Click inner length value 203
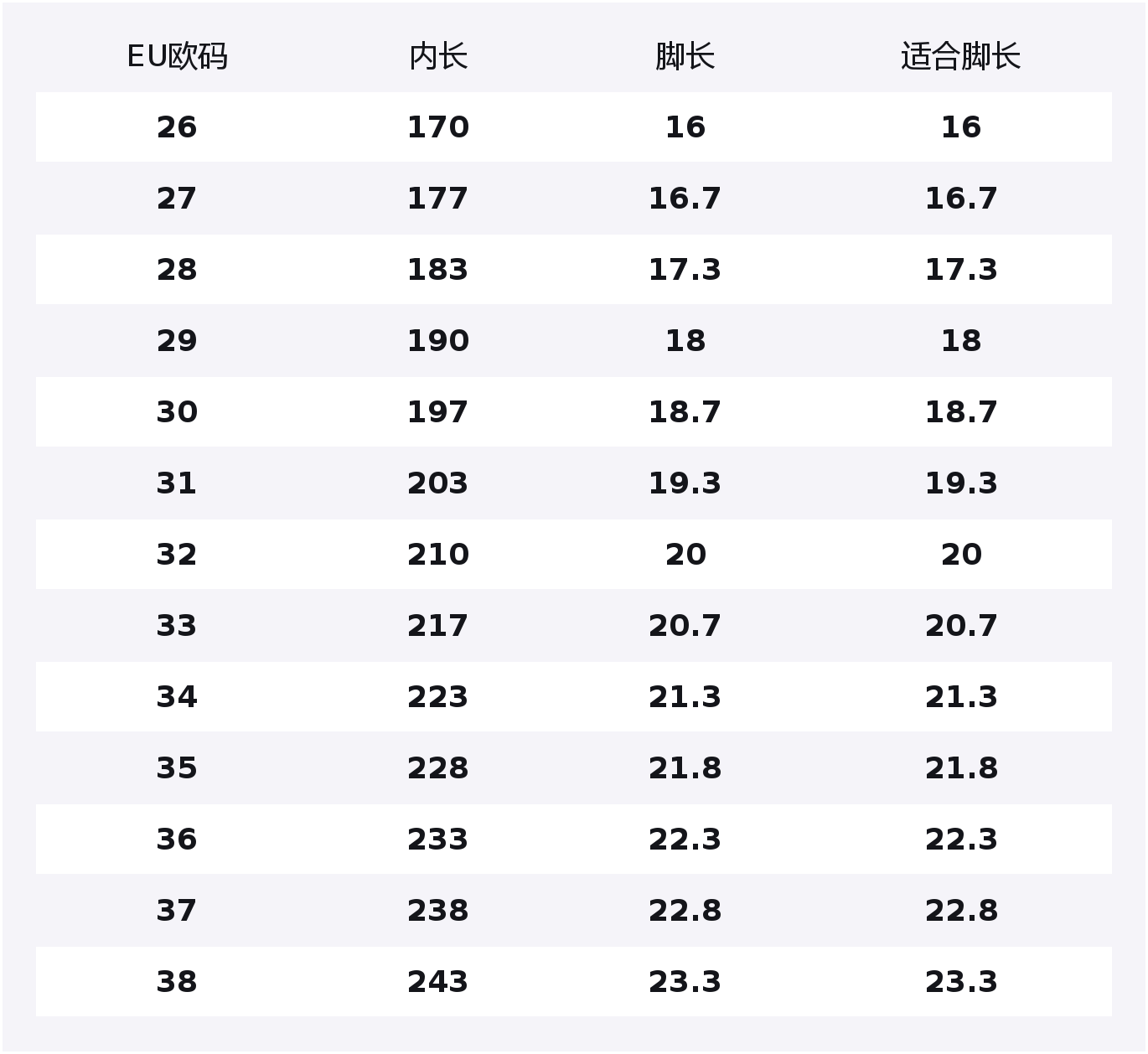The height and width of the screenshot is (1054, 1148). pyautogui.click(x=438, y=483)
